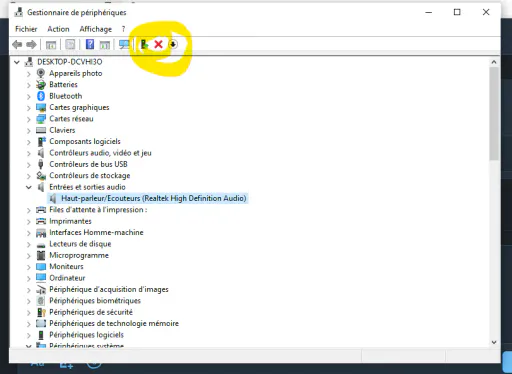The height and width of the screenshot is (374, 512).
Task: Click the Claviers keyboard icon
Action: pyautogui.click(x=41, y=130)
